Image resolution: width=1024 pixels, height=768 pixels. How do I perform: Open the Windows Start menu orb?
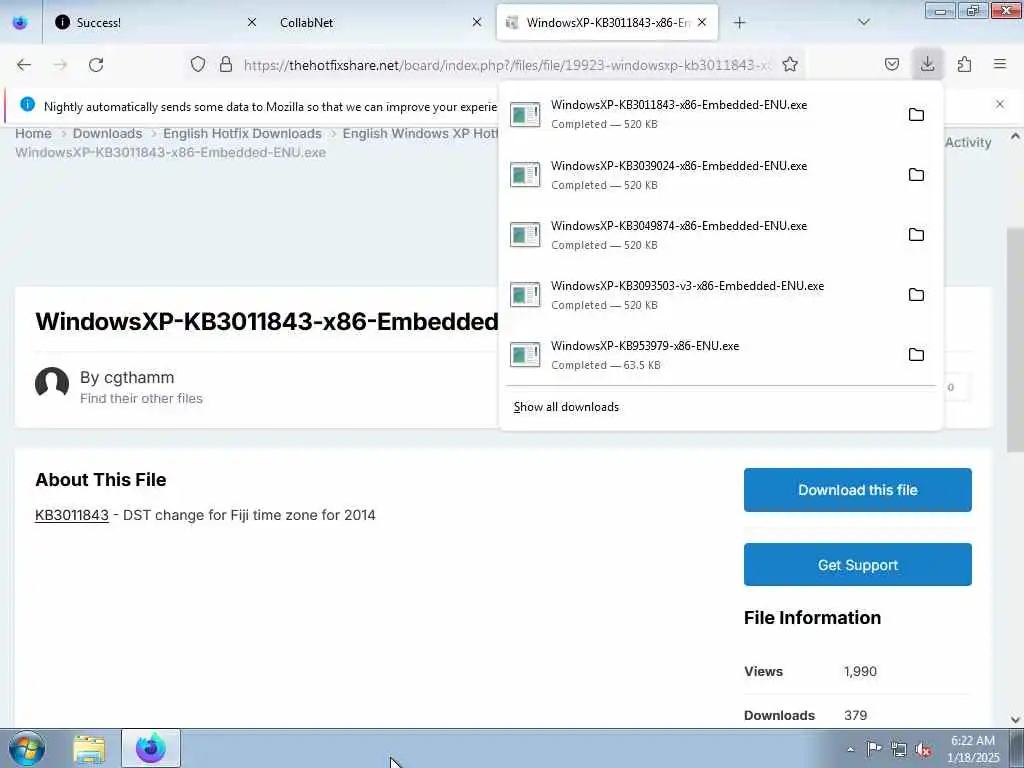point(26,748)
